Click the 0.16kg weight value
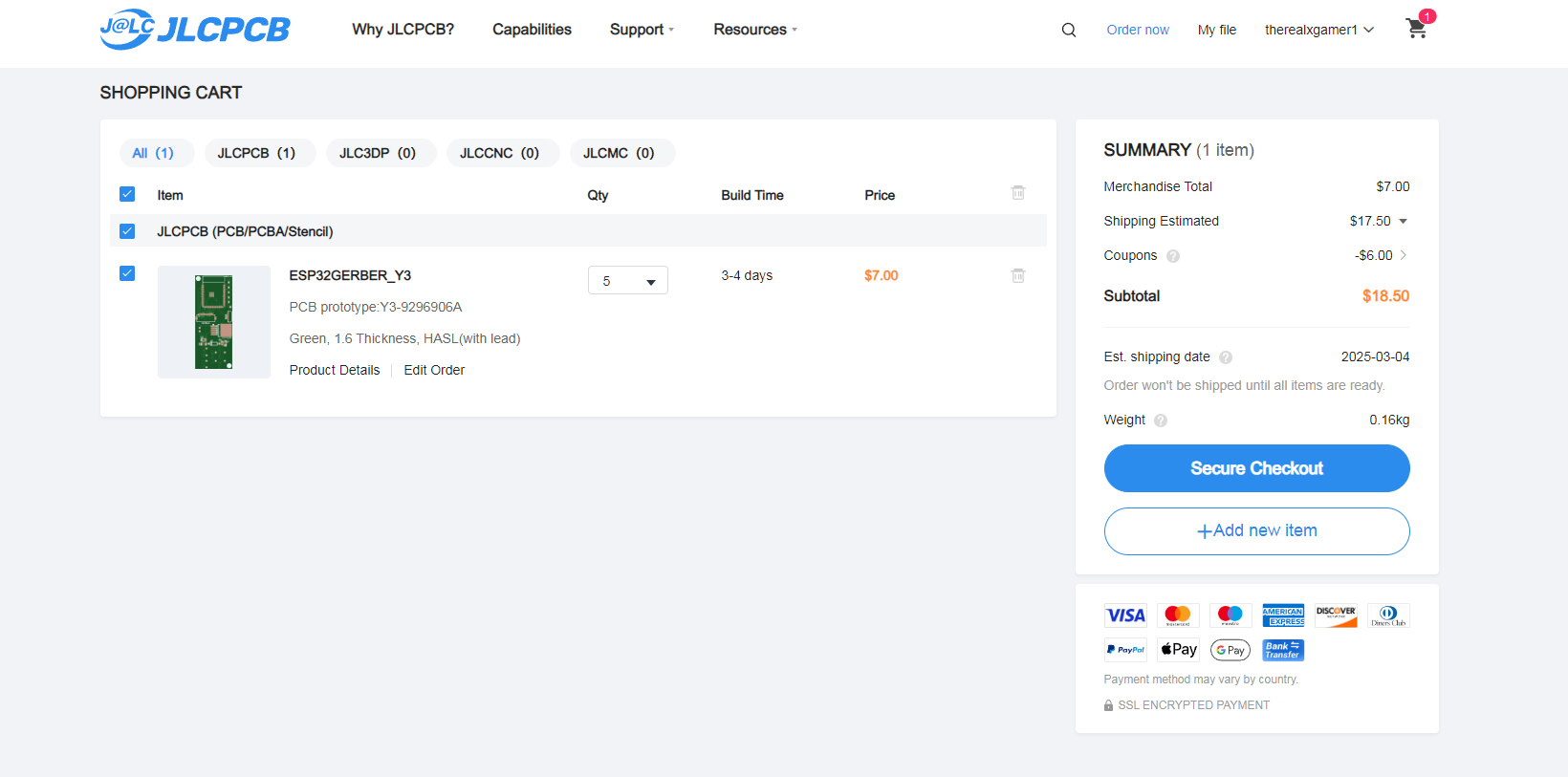This screenshot has width=1568, height=777. pyautogui.click(x=1389, y=420)
